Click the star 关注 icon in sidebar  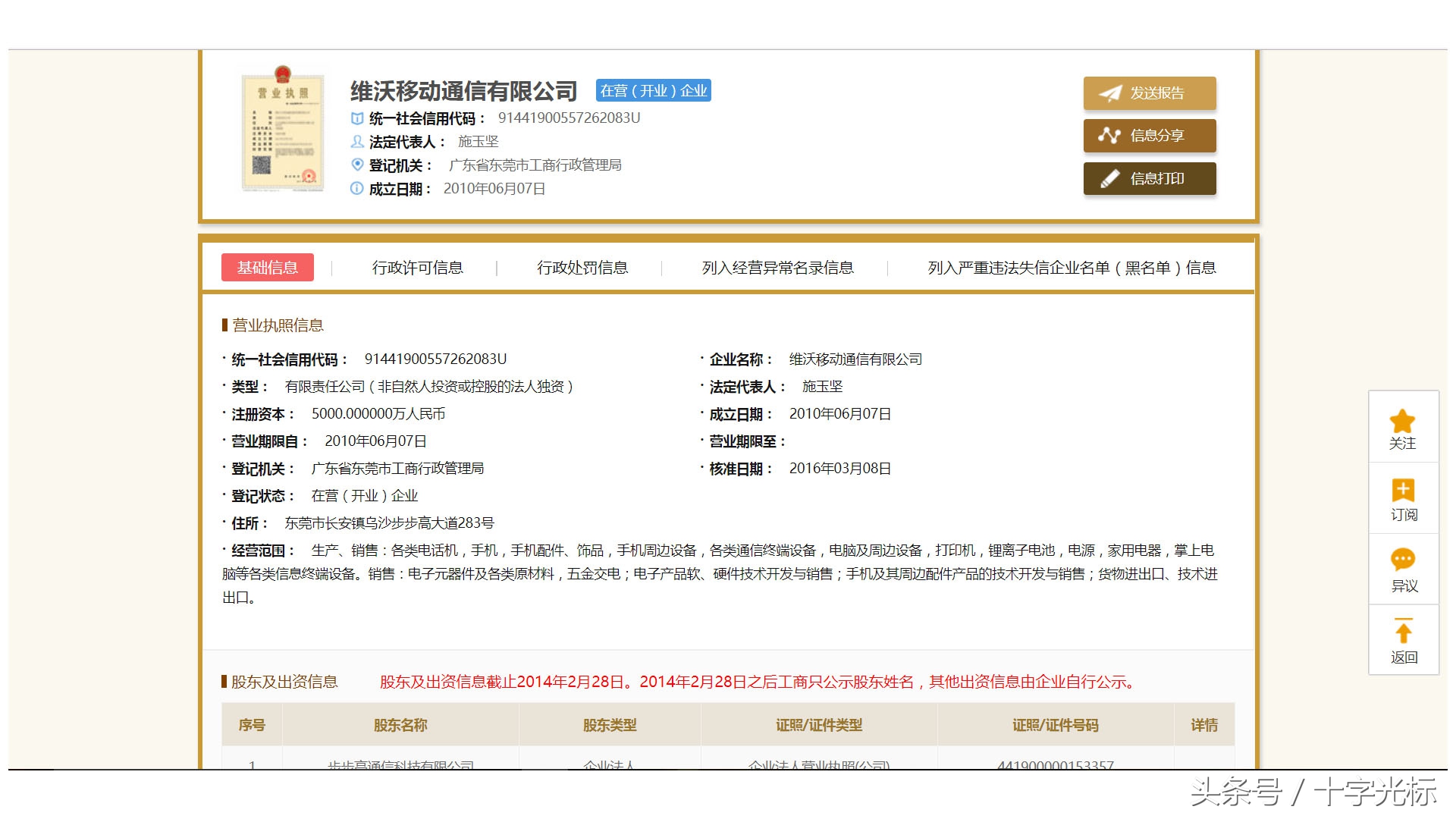pyautogui.click(x=1404, y=419)
